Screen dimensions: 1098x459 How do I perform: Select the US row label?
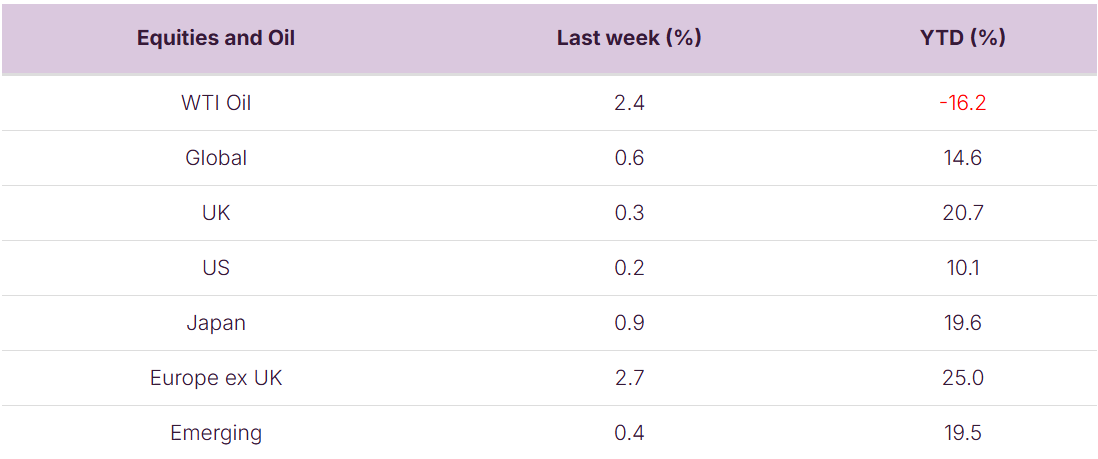point(216,268)
